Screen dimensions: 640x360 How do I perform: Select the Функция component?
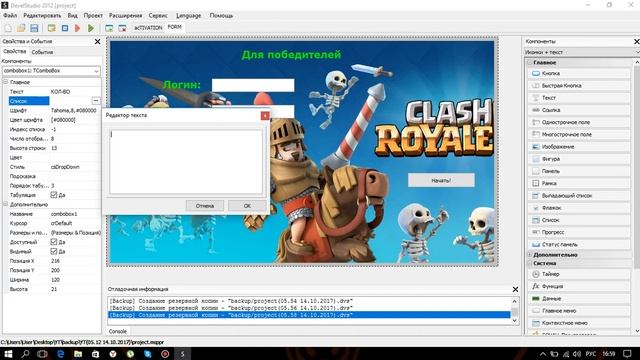pyautogui.click(x=580, y=287)
